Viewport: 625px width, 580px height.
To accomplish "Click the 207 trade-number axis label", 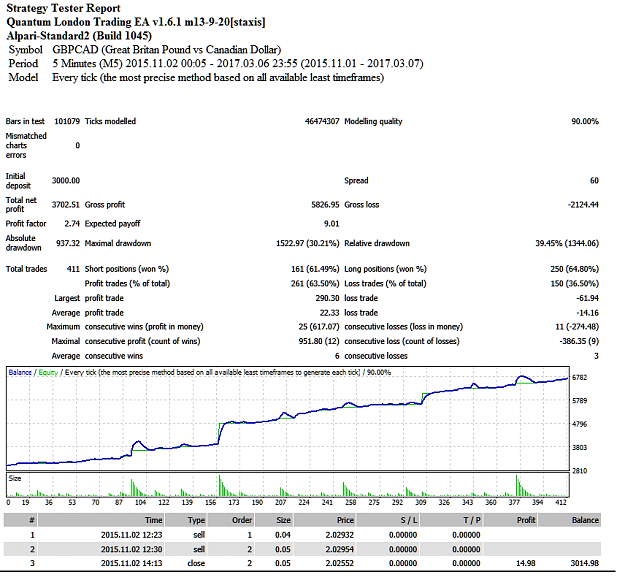I will click(x=281, y=502).
